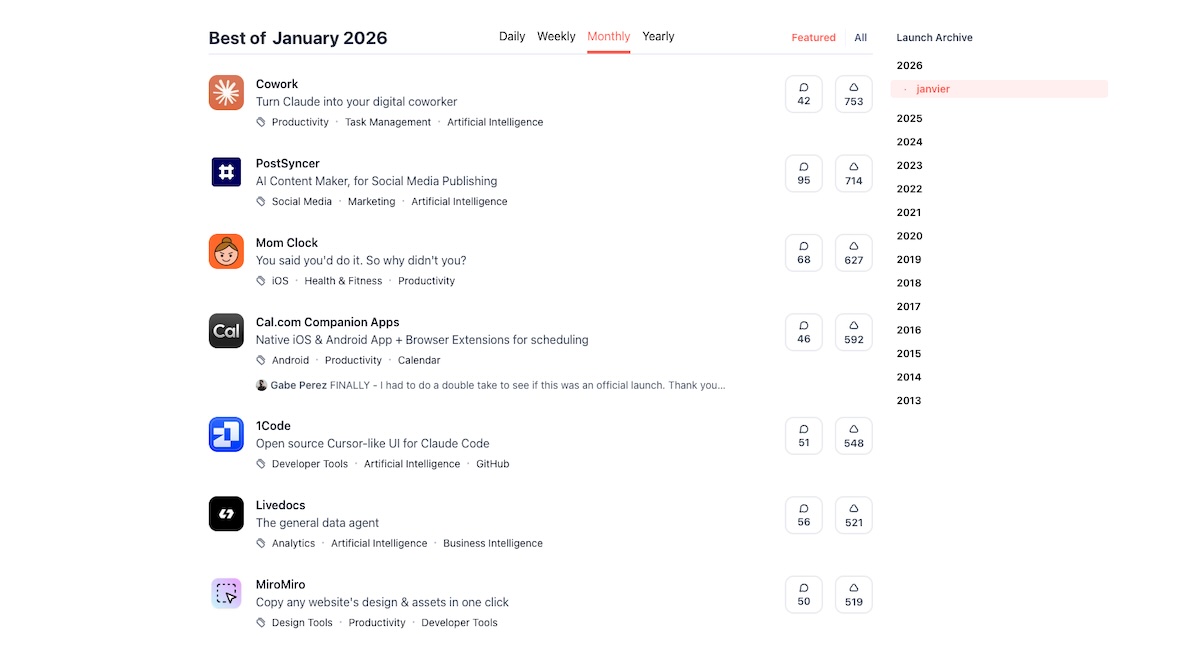Click the Developer Tools tag under 1Code
Screen dimensions: 1200x649
coord(310,464)
